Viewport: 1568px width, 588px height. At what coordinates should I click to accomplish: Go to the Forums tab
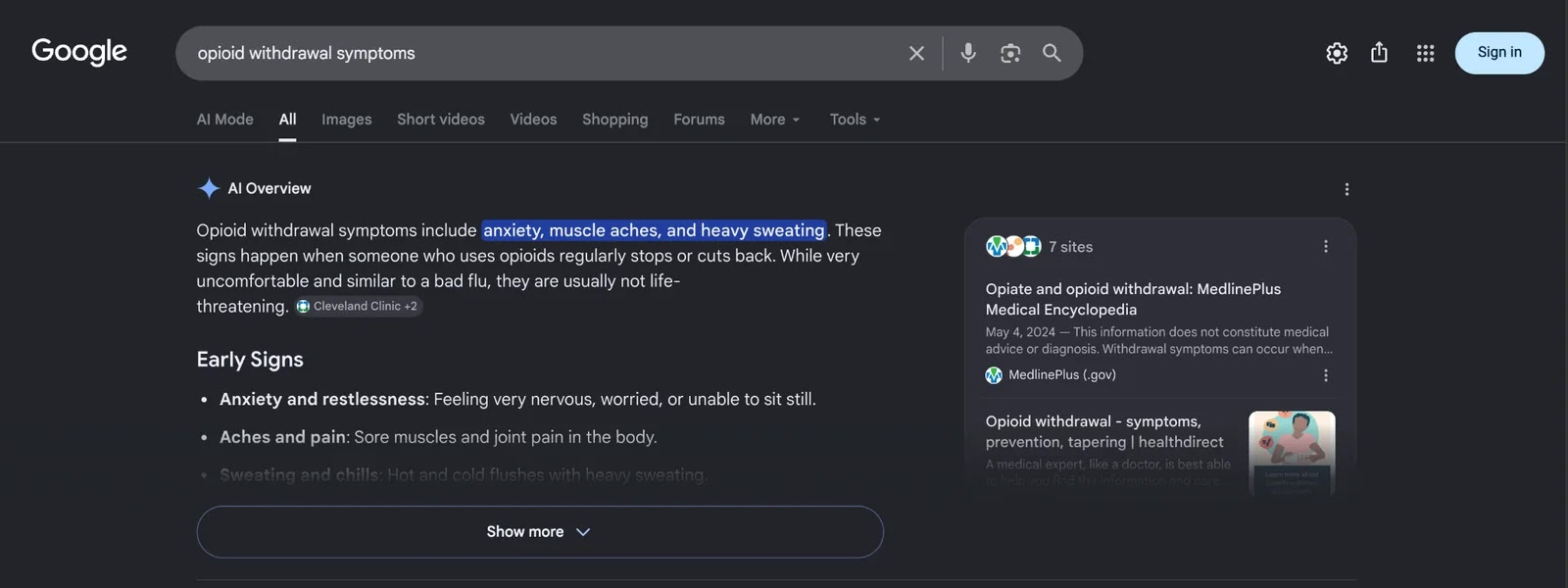pyautogui.click(x=699, y=120)
